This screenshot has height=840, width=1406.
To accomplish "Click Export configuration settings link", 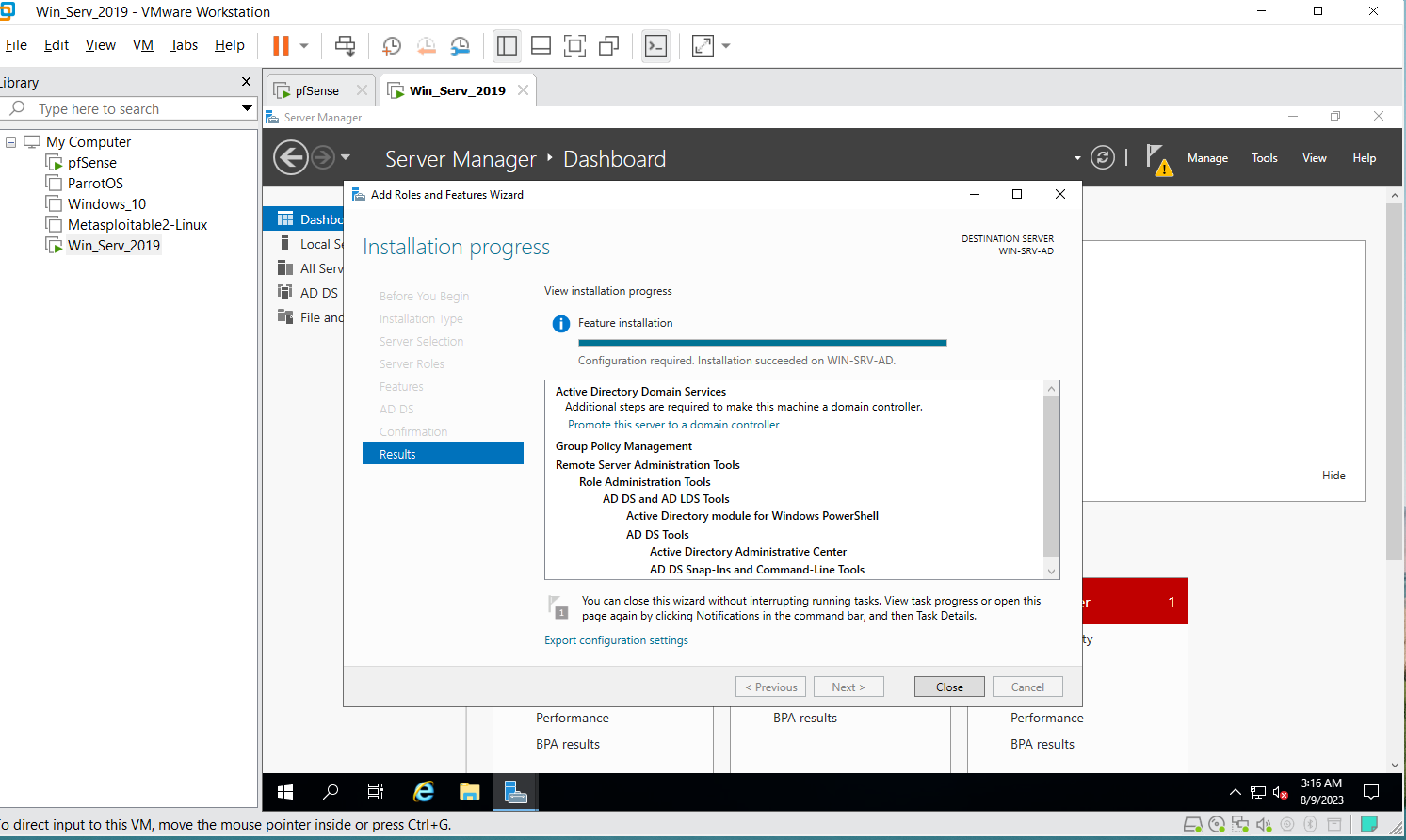I will coord(616,640).
